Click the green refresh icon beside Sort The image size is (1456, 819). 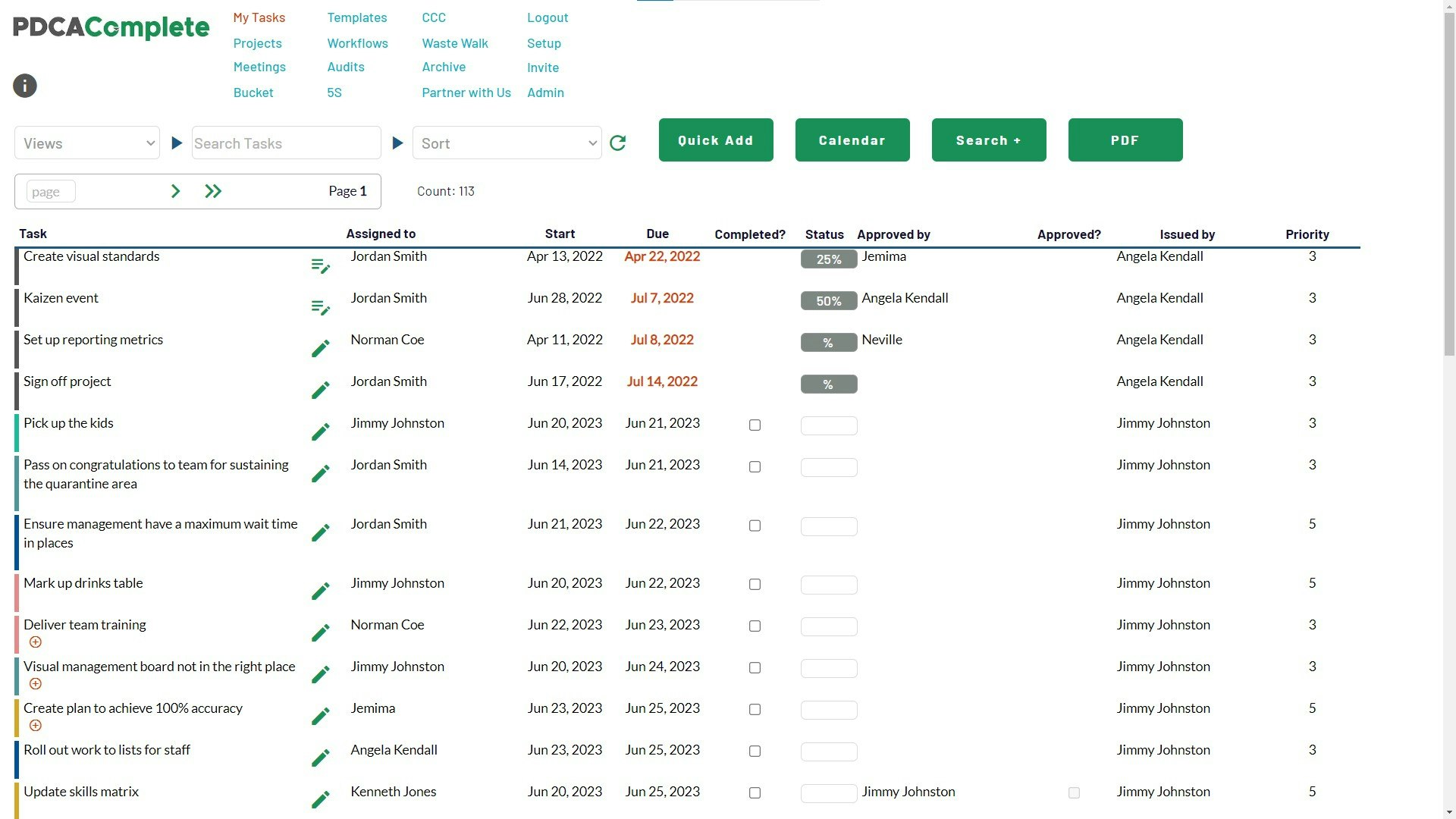pos(617,143)
